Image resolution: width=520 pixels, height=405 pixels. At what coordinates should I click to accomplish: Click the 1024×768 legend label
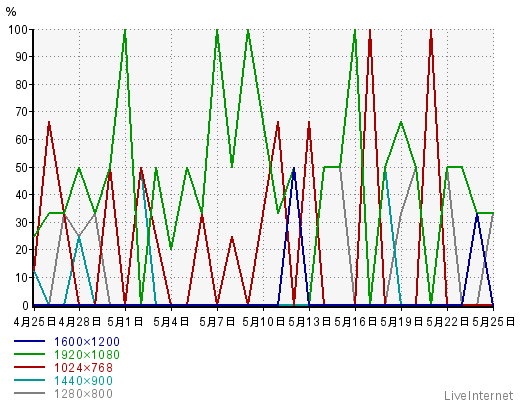point(83,368)
